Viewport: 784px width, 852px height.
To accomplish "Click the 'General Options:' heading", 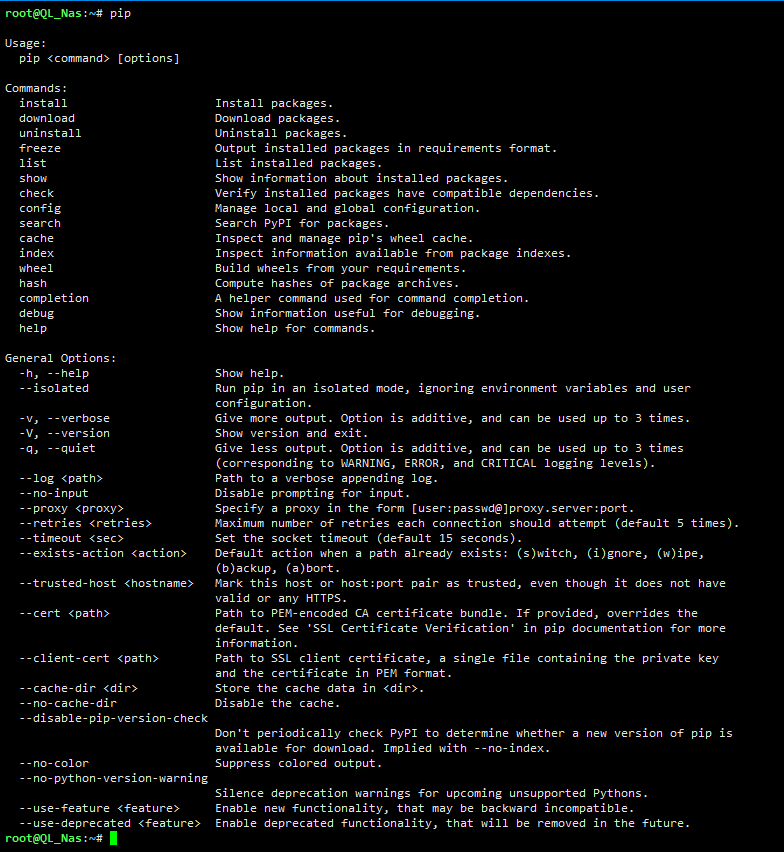I will click(x=60, y=359).
